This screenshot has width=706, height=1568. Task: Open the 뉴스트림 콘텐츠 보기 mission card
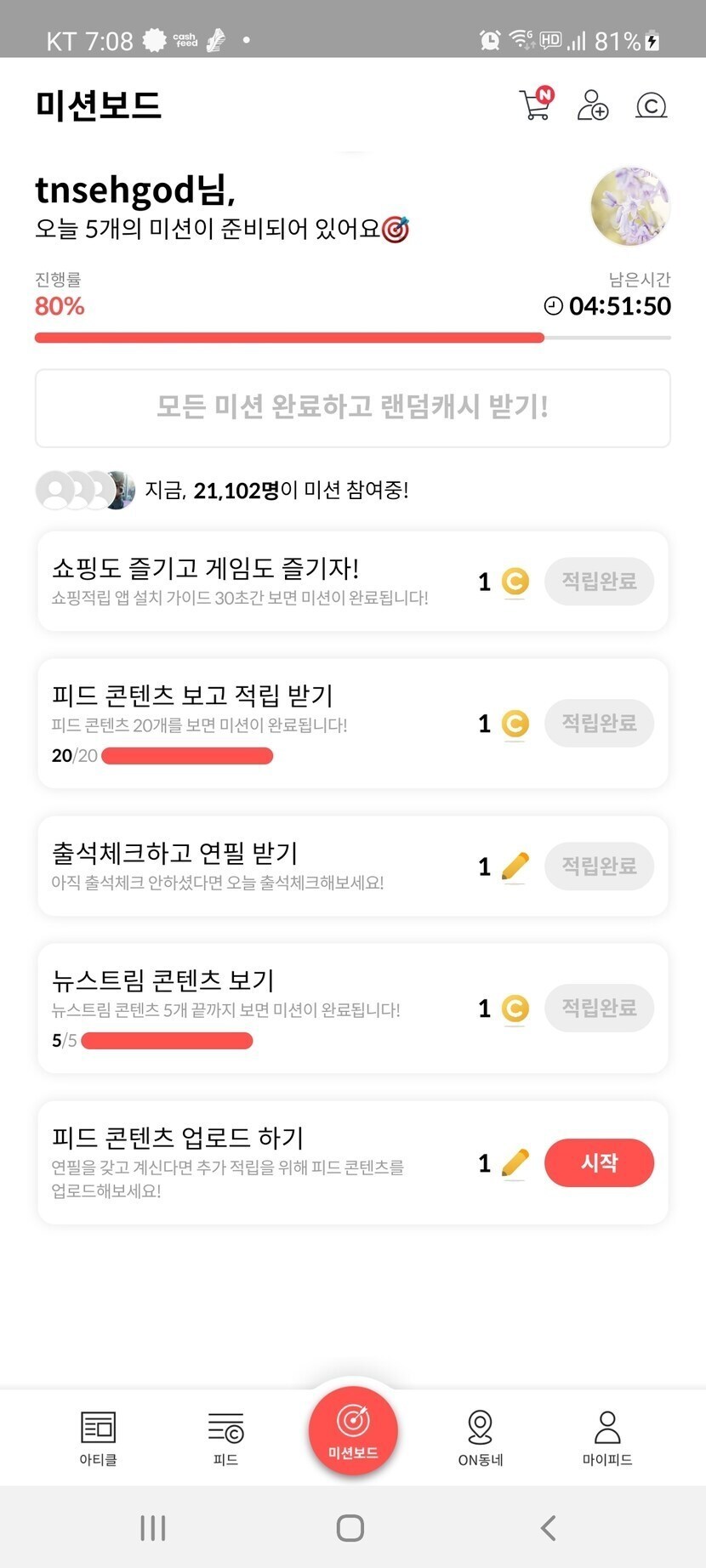point(255,1007)
